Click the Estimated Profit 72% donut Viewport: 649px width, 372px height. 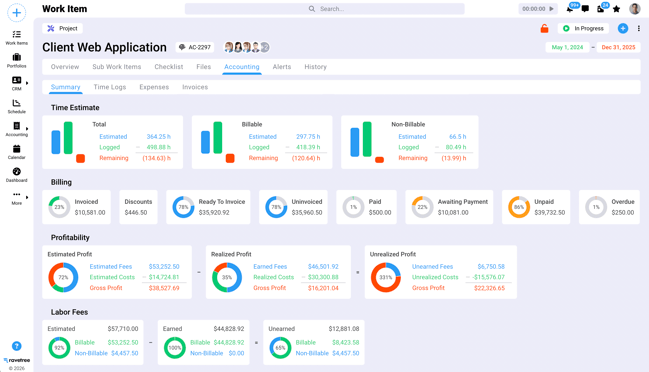[x=63, y=277]
